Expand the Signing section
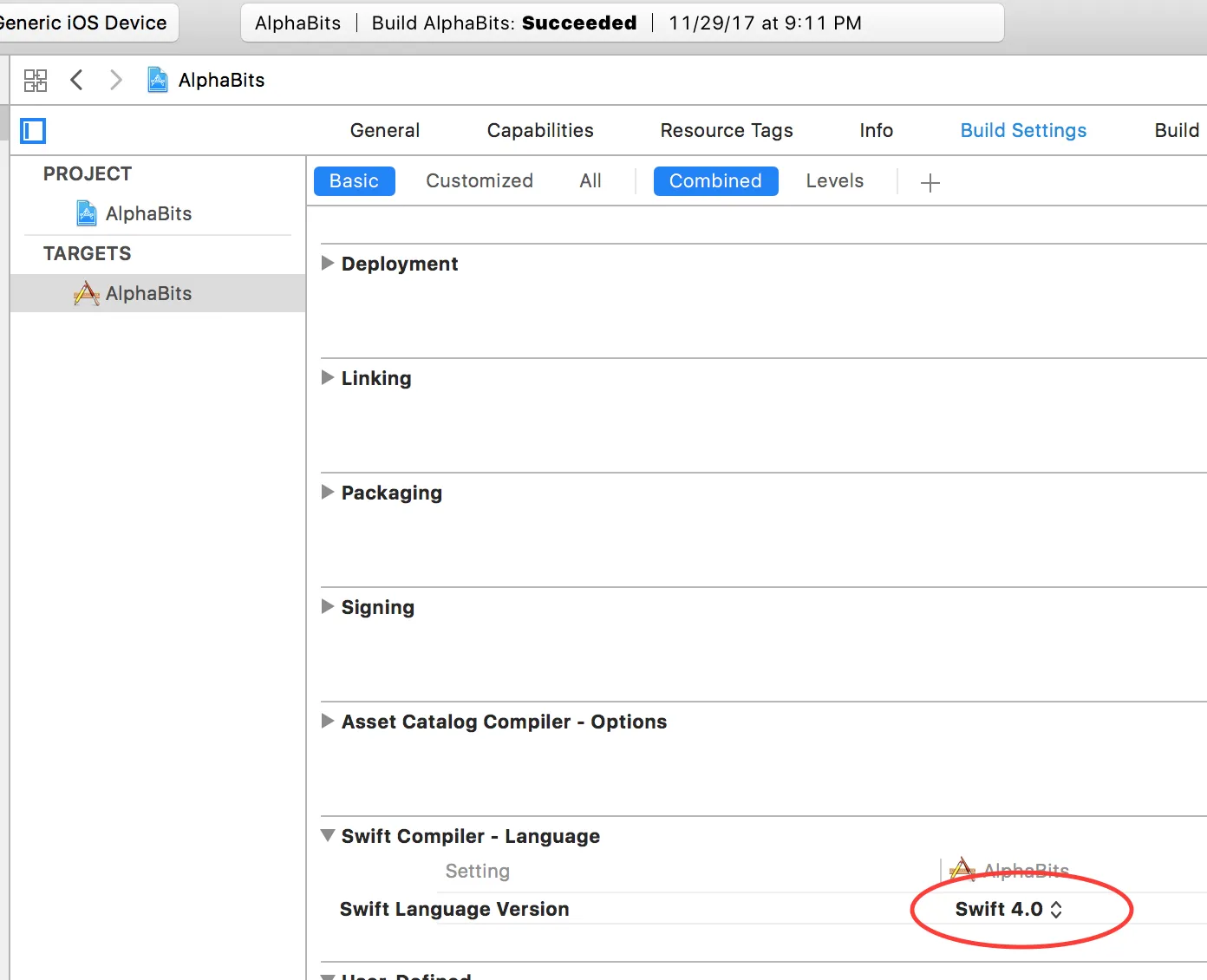 click(x=328, y=606)
